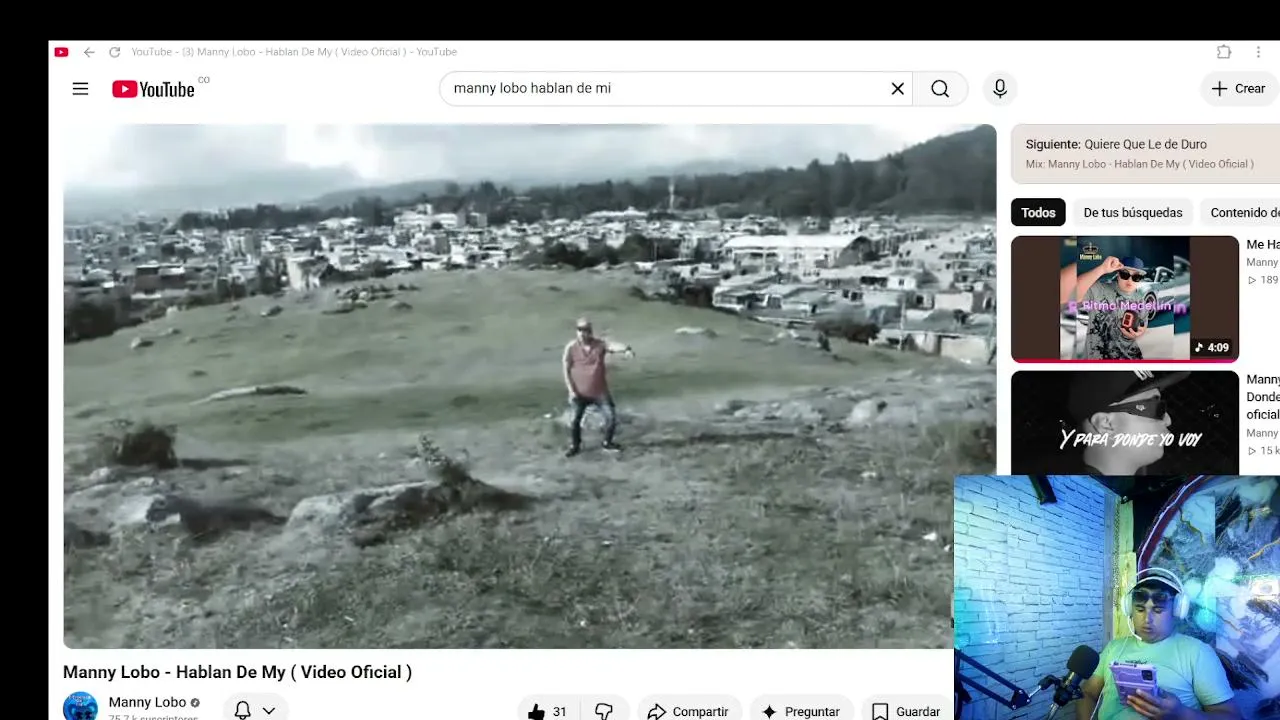
Task: Save the video with Guardar
Action: (907, 712)
